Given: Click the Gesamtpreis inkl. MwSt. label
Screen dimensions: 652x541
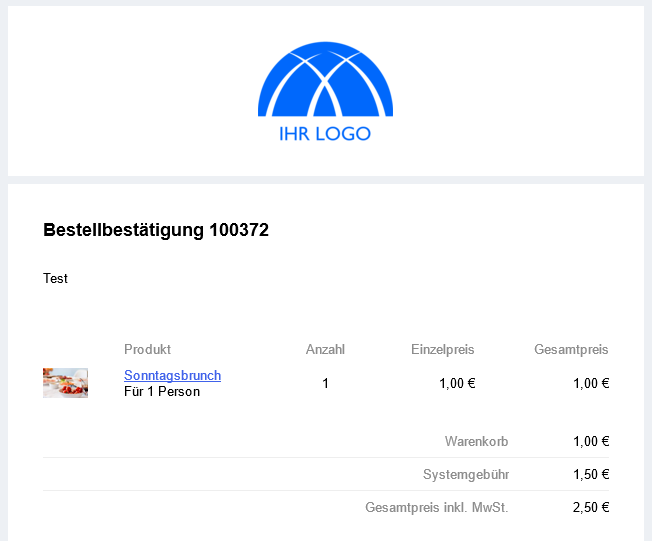Looking at the screenshot, I should coord(437,507).
